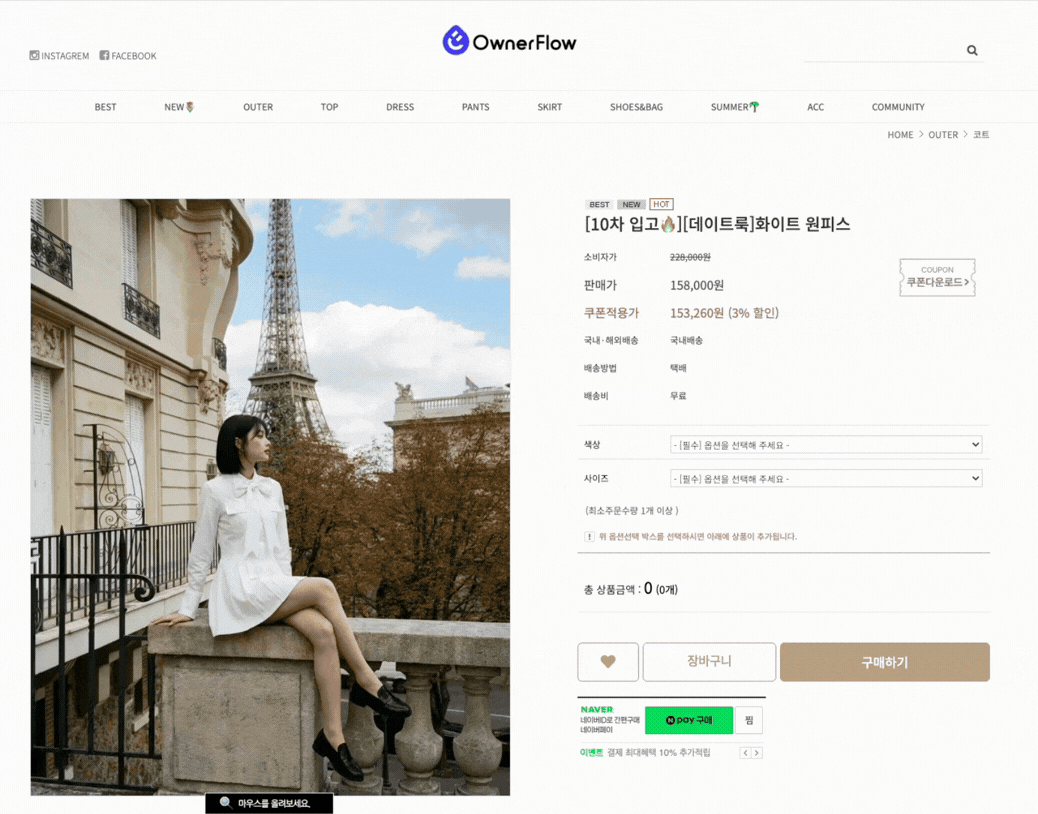Open the COMMUNITY menu item
Image resolution: width=1038 pixels, height=814 pixels.
click(x=898, y=107)
